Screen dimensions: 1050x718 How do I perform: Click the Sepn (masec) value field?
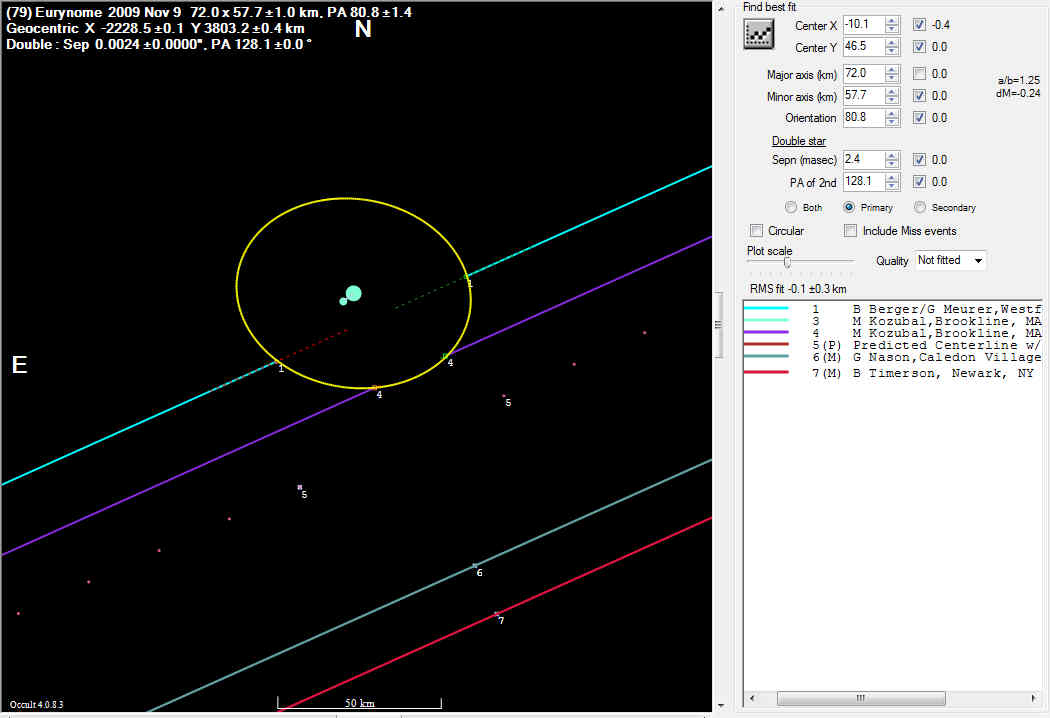pyautogui.click(x=864, y=159)
